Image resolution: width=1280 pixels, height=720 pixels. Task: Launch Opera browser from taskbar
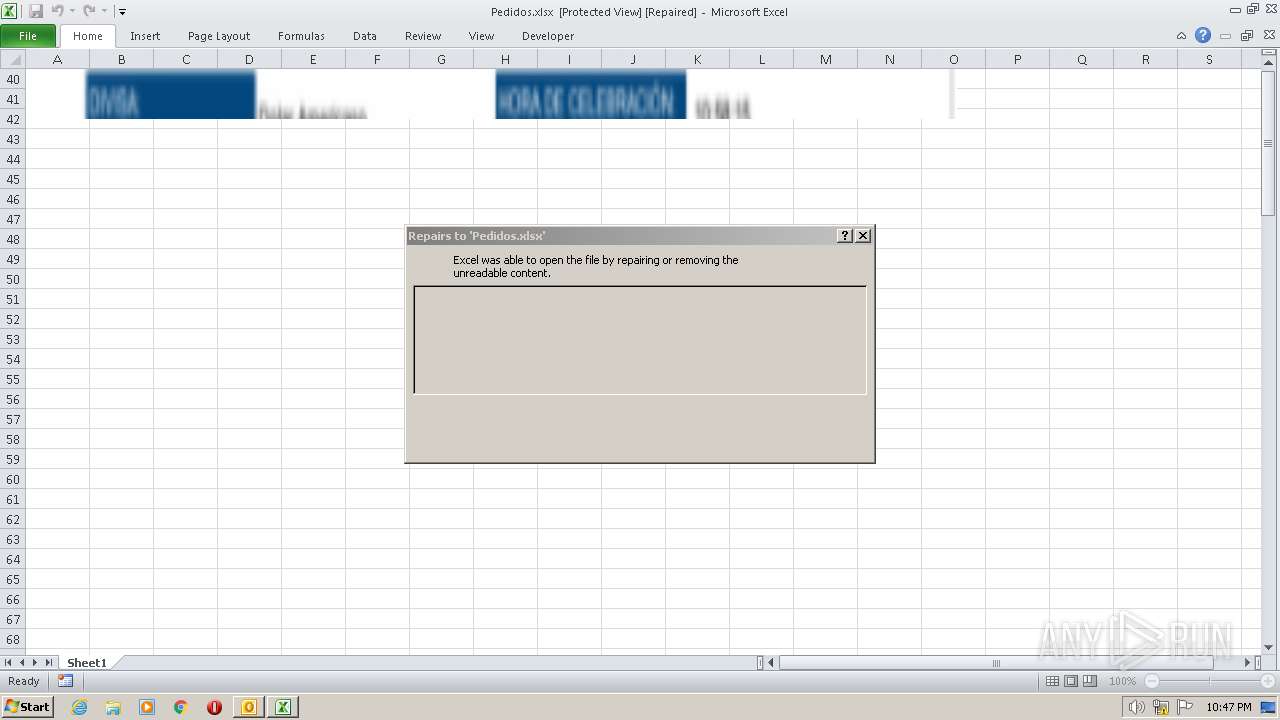(x=214, y=707)
